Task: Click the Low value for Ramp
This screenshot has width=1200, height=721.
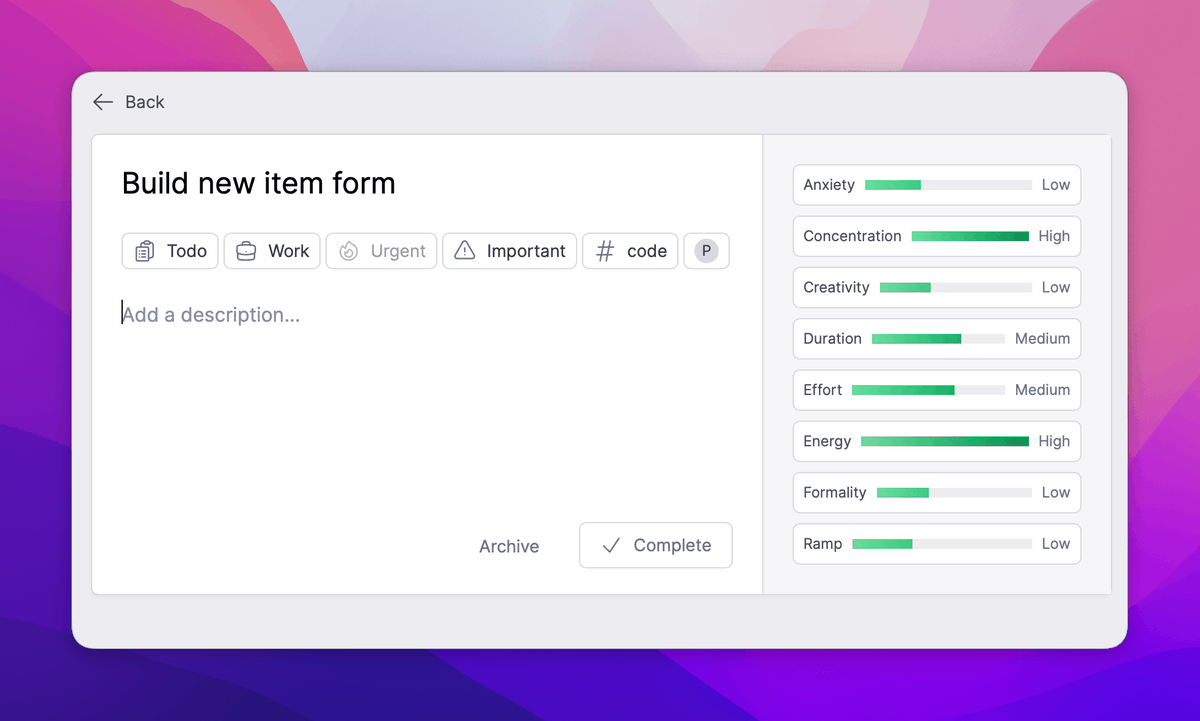Action: coord(1056,544)
